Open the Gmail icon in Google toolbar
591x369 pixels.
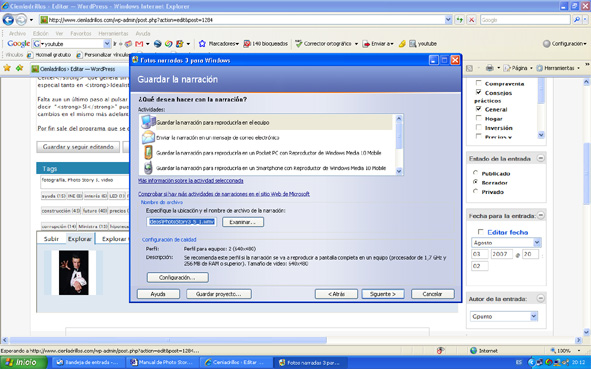pos(139,44)
